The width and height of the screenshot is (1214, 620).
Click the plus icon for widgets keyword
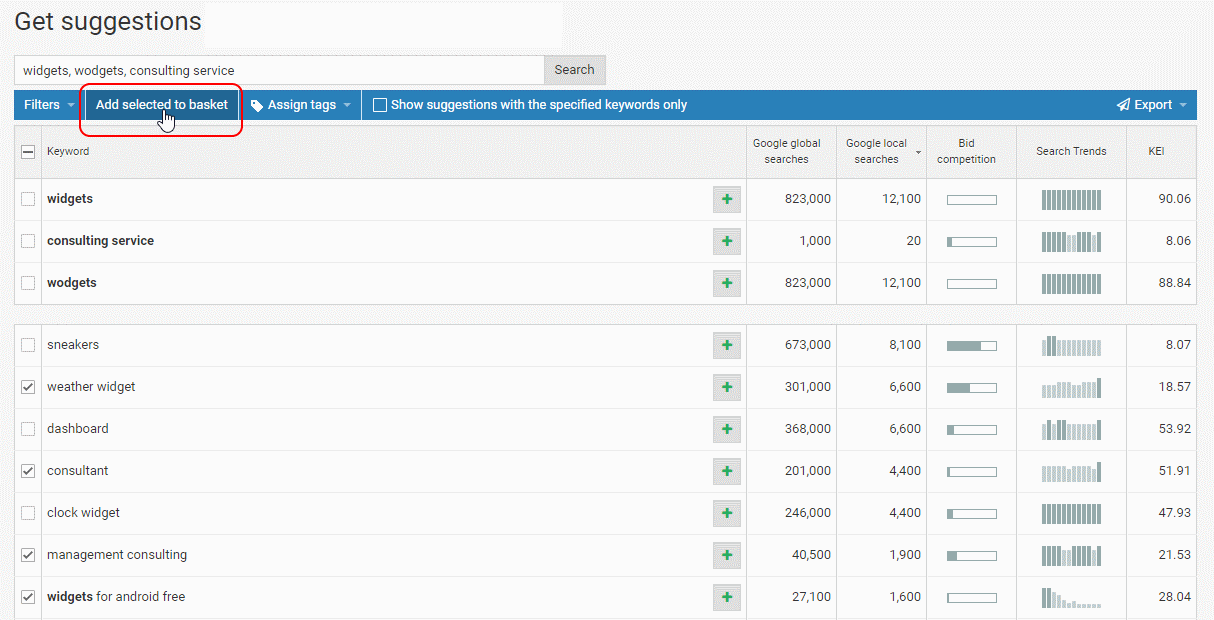727,200
